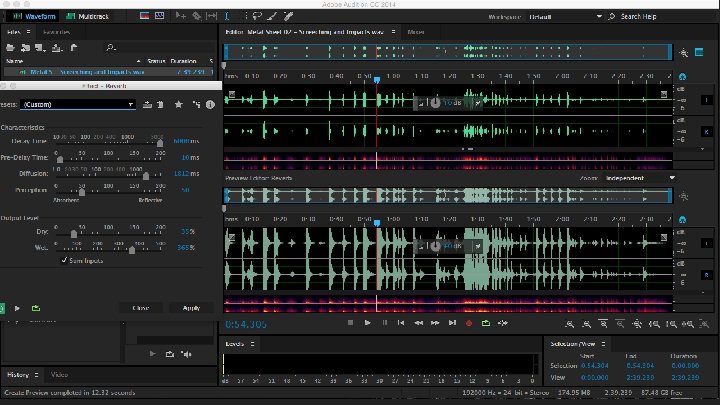Save the reverb preset icon
The image size is (720, 405).
pyautogui.click(x=145, y=104)
